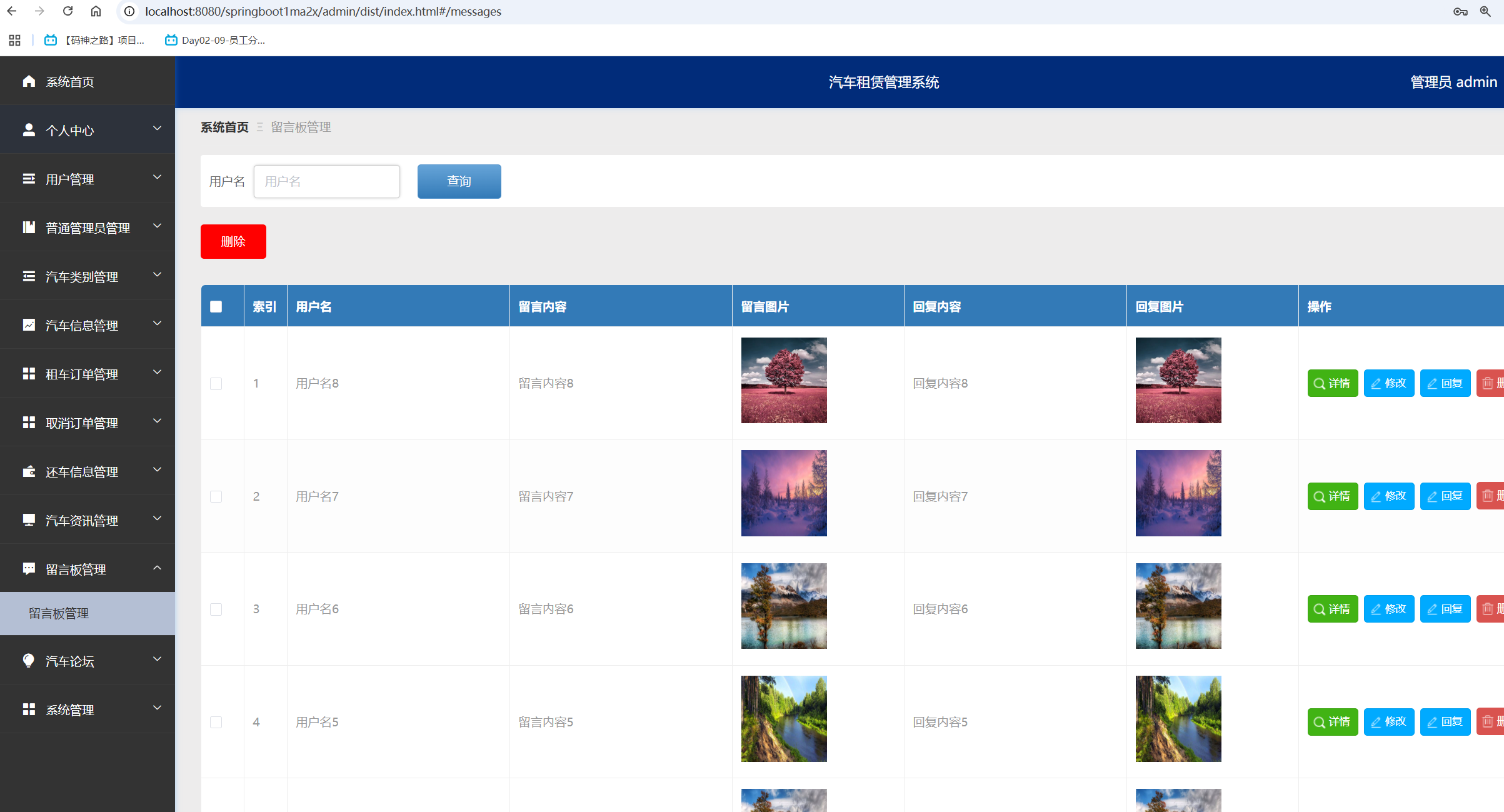Check the checkbox for row 用户名5
The height and width of the screenshot is (812, 1504).
pyautogui.click(x=216, y=722)
